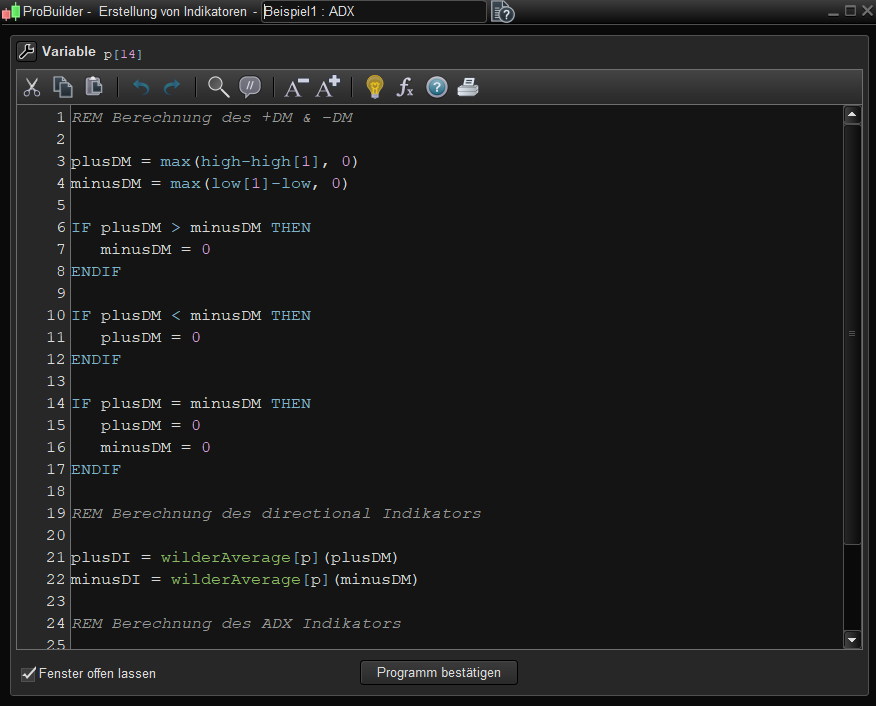
Task: Open help via blue question mark
Action: click(437, 87)
